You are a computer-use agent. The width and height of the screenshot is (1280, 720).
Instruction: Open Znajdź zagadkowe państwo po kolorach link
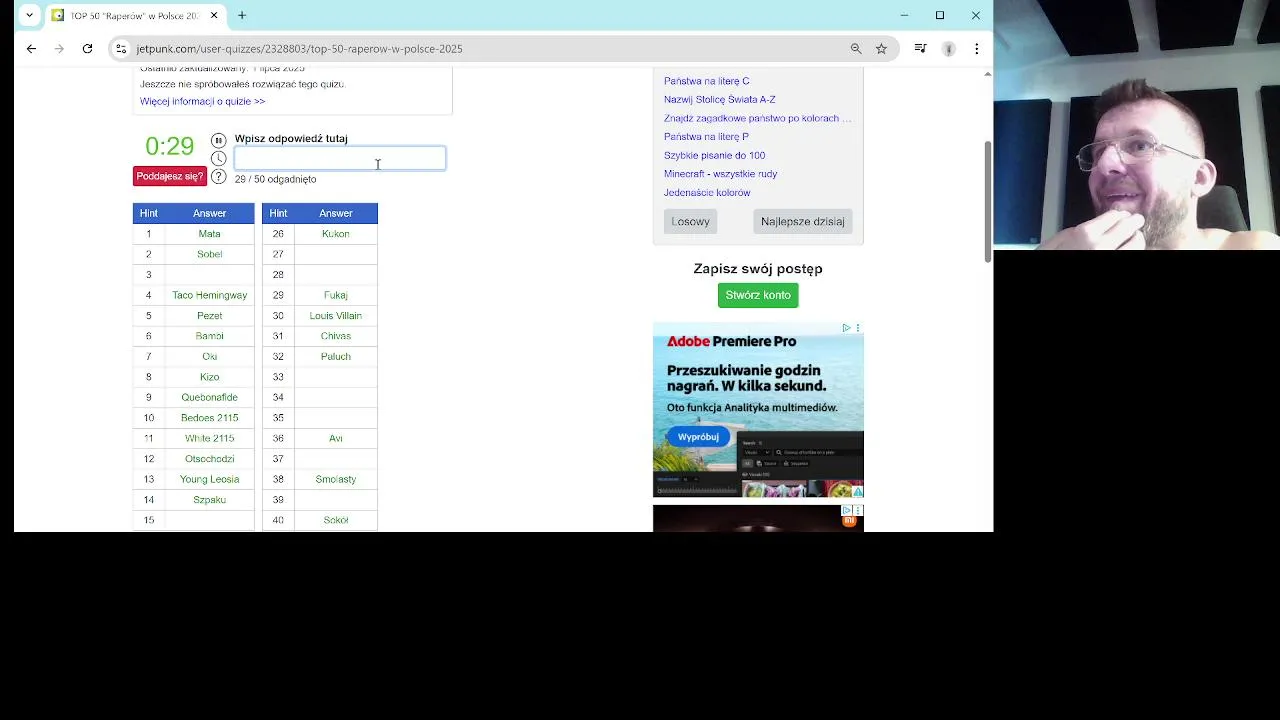point(757,118)
